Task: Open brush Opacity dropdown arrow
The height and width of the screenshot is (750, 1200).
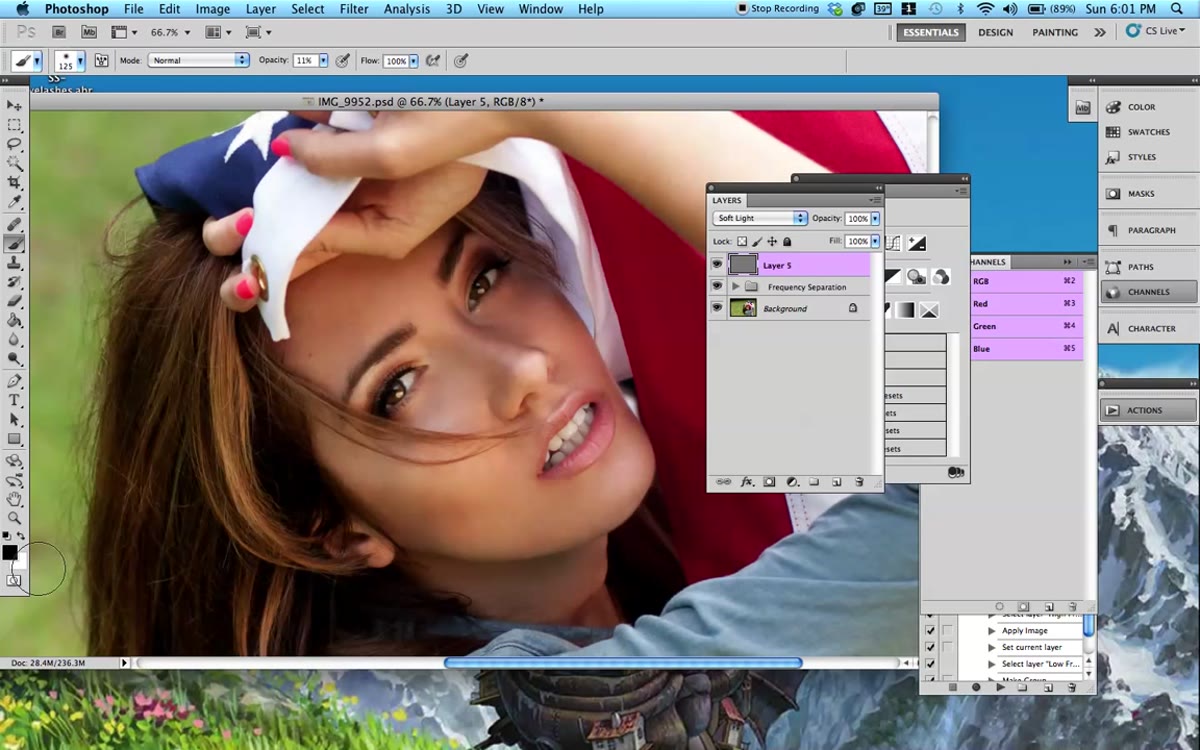Action: tap(323, 60)
